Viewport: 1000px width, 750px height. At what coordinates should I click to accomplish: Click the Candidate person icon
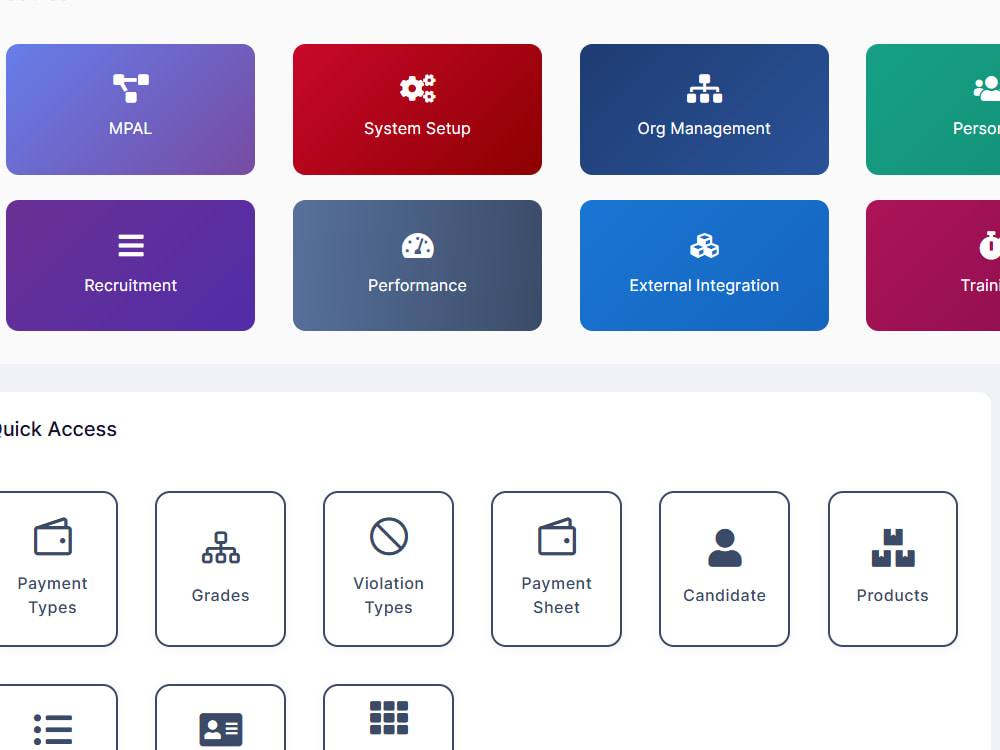pyautogui.click(x=724, y=548)
